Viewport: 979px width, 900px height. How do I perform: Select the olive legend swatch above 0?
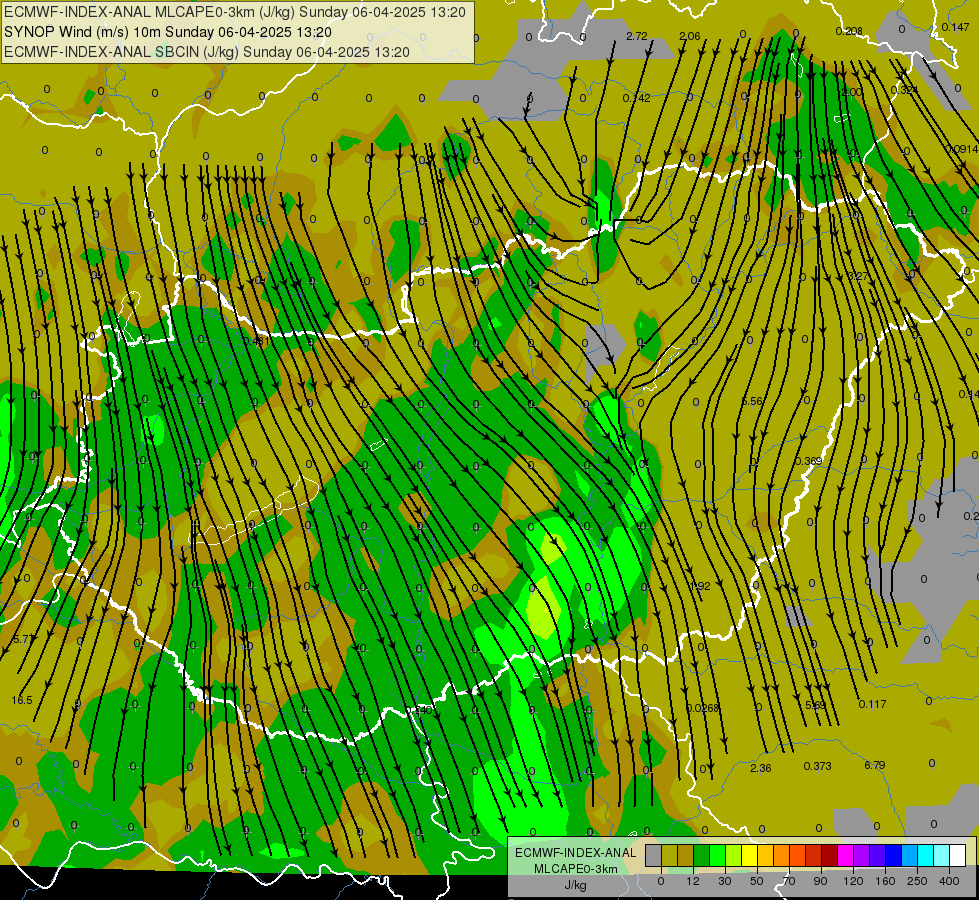[x=670, y=855]
